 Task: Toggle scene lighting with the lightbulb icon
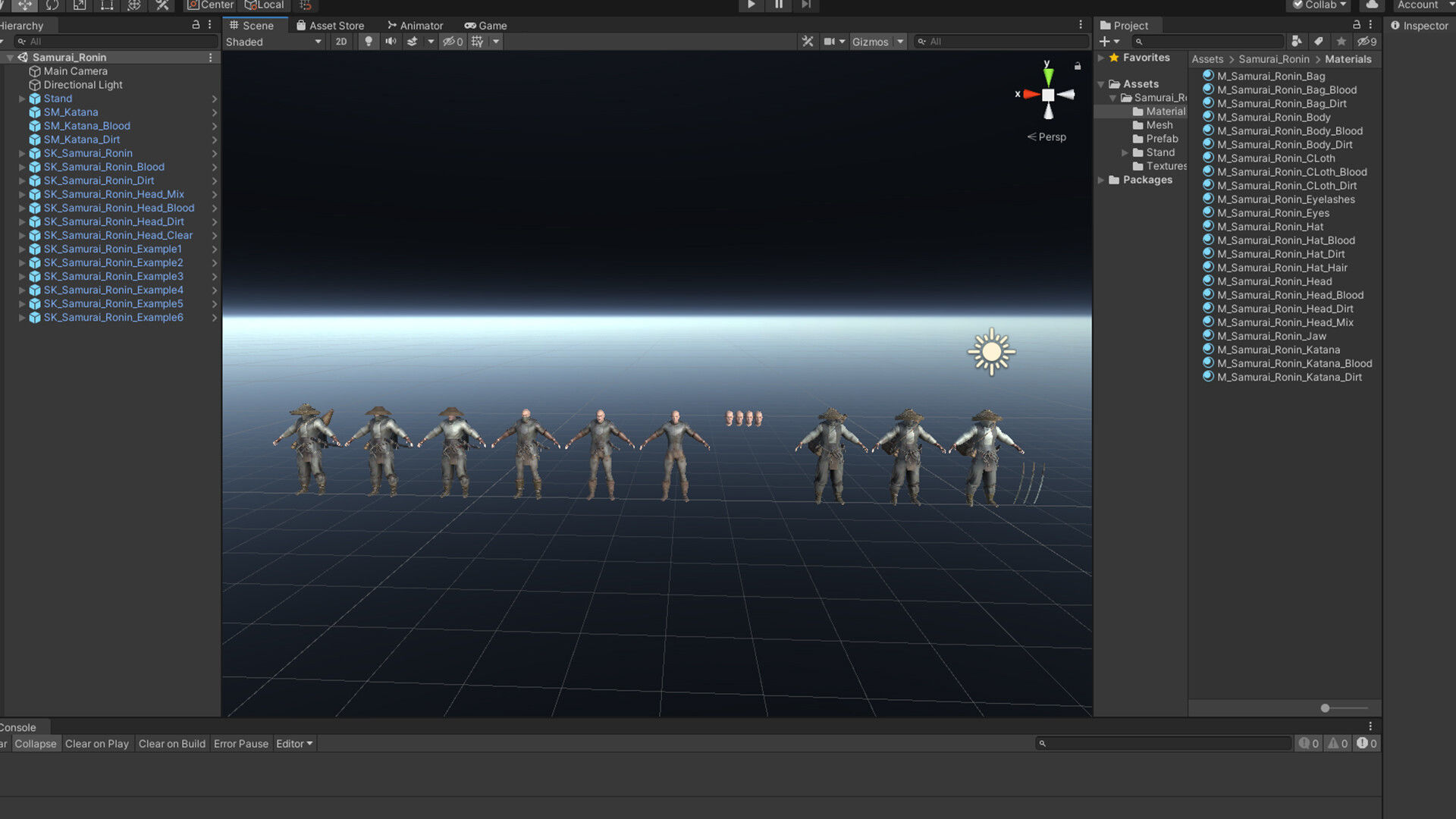[x=369, y=42]
